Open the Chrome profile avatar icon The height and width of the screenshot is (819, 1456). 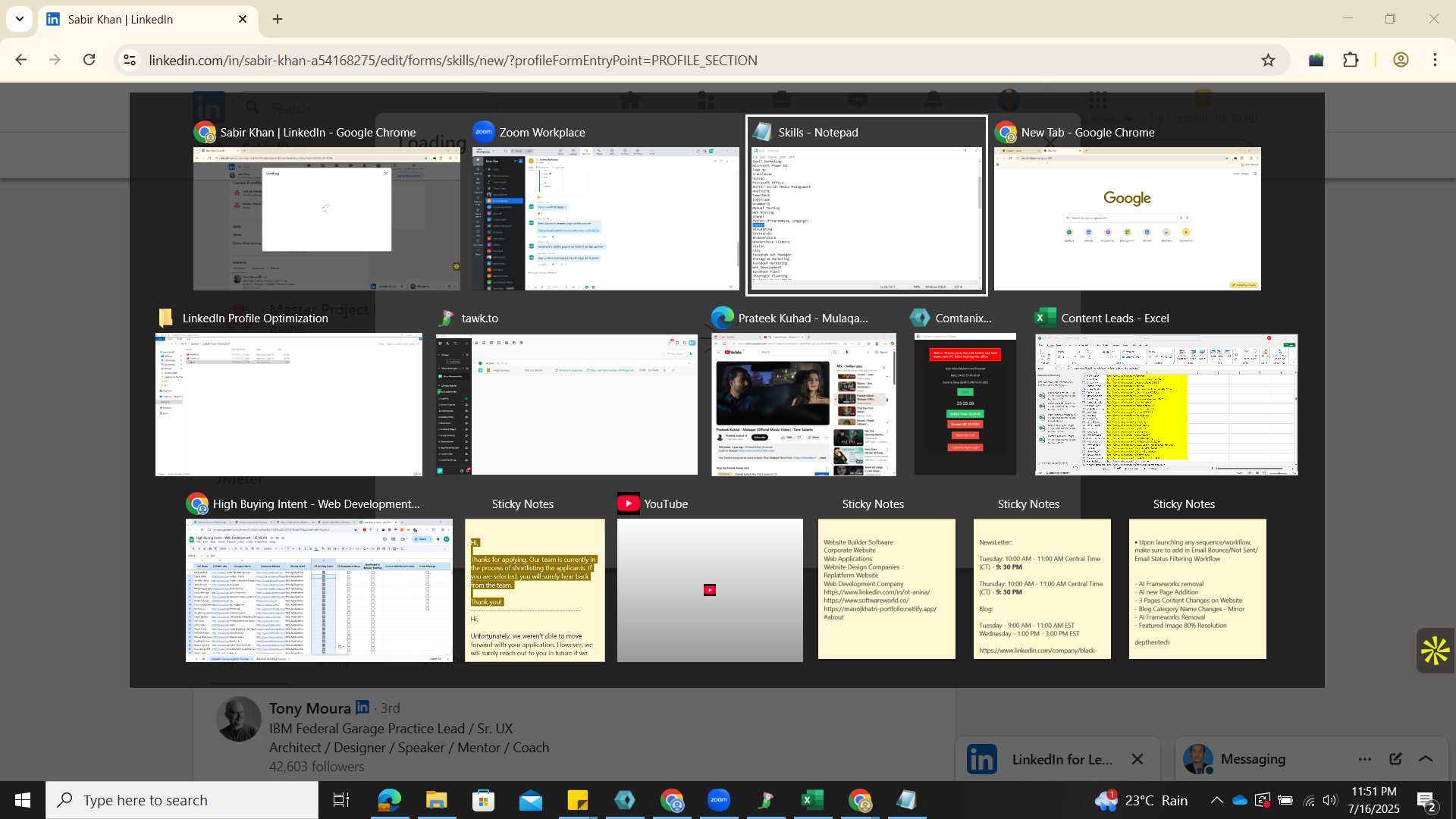tap(1401, 60)
